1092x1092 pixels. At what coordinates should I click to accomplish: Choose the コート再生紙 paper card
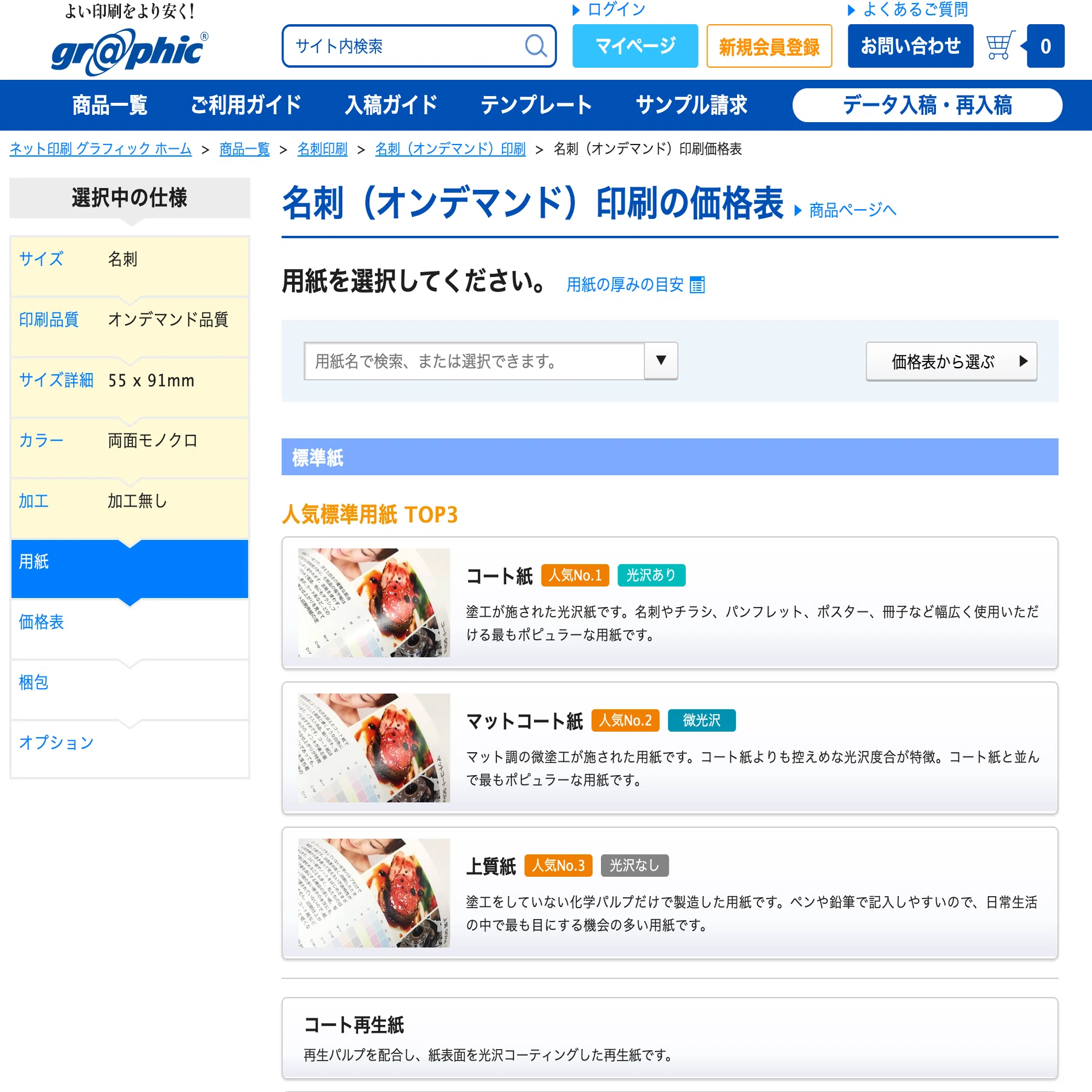point(669,1038)
